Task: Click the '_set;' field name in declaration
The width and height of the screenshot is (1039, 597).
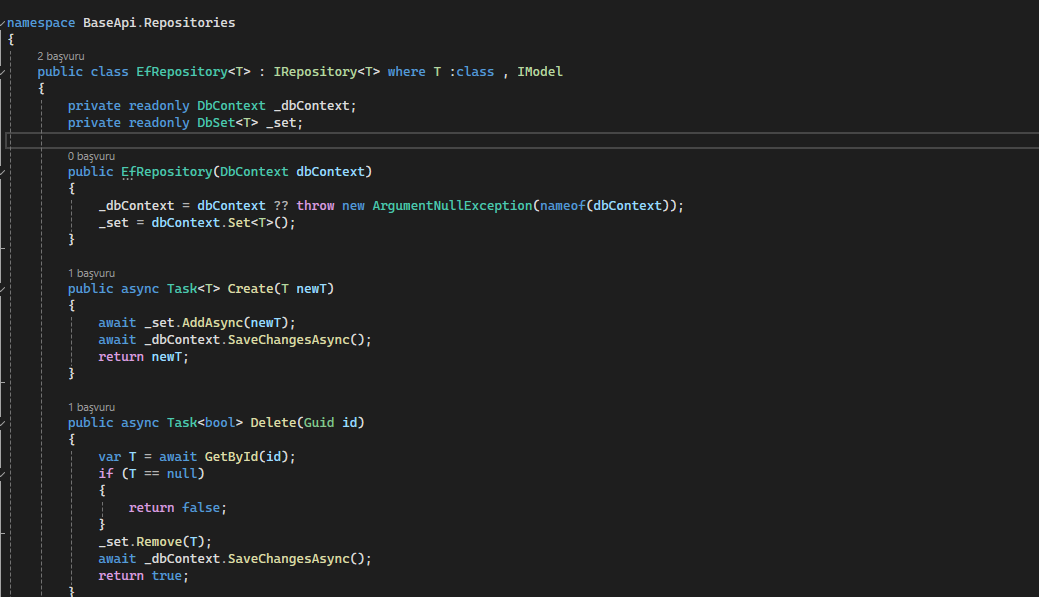Action: pyautogui.click(x=284, y=123)
